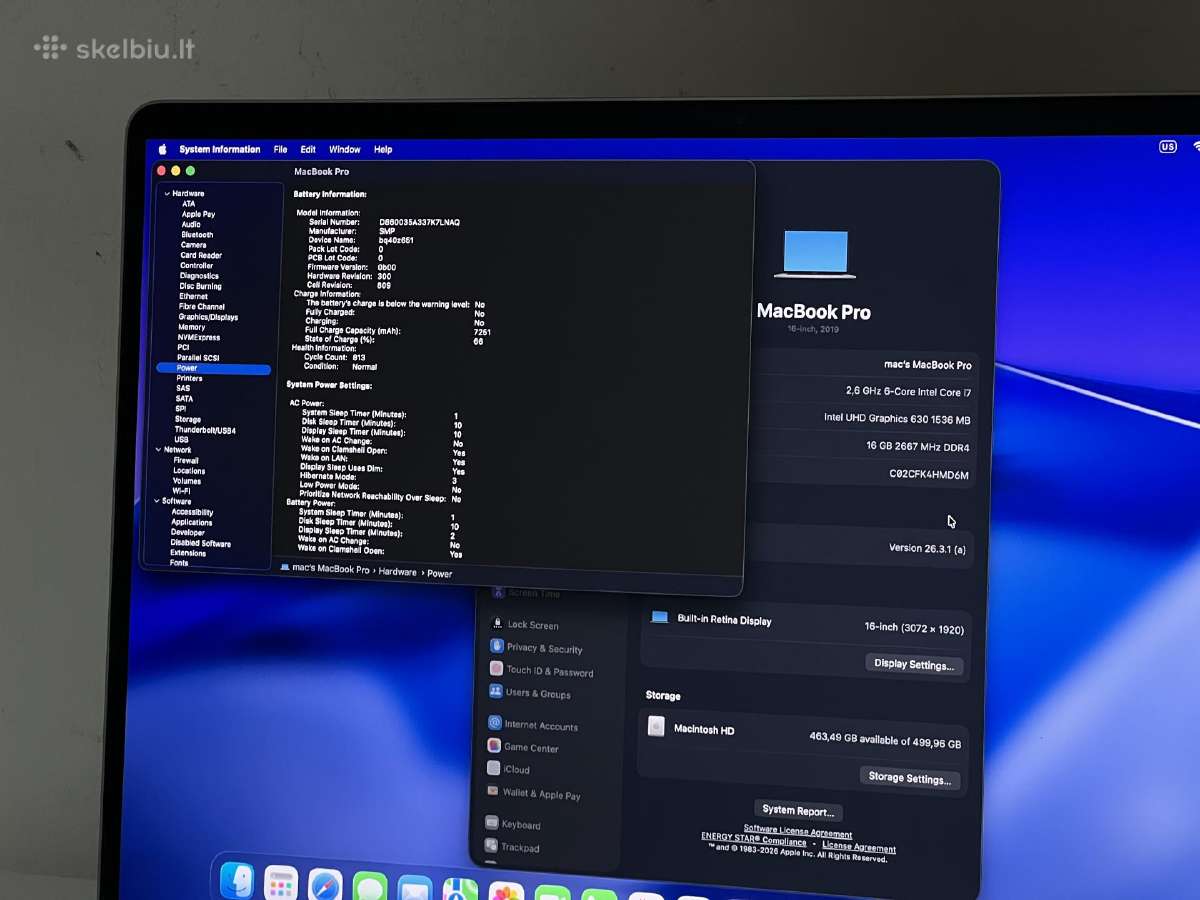Click mac's MacBook Pro in path bar
The width and height of the screenshot is (1200, 900).
(x=331, y=569)
